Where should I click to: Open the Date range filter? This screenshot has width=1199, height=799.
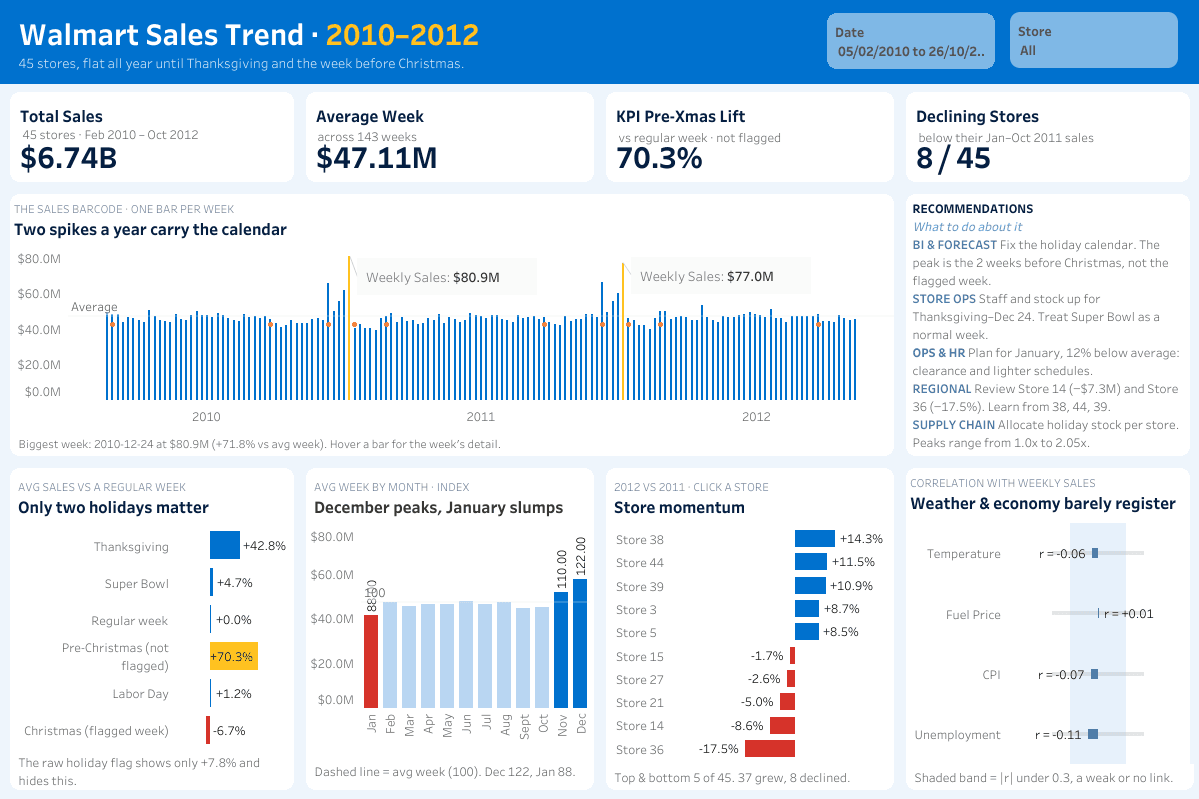point(911,41)
